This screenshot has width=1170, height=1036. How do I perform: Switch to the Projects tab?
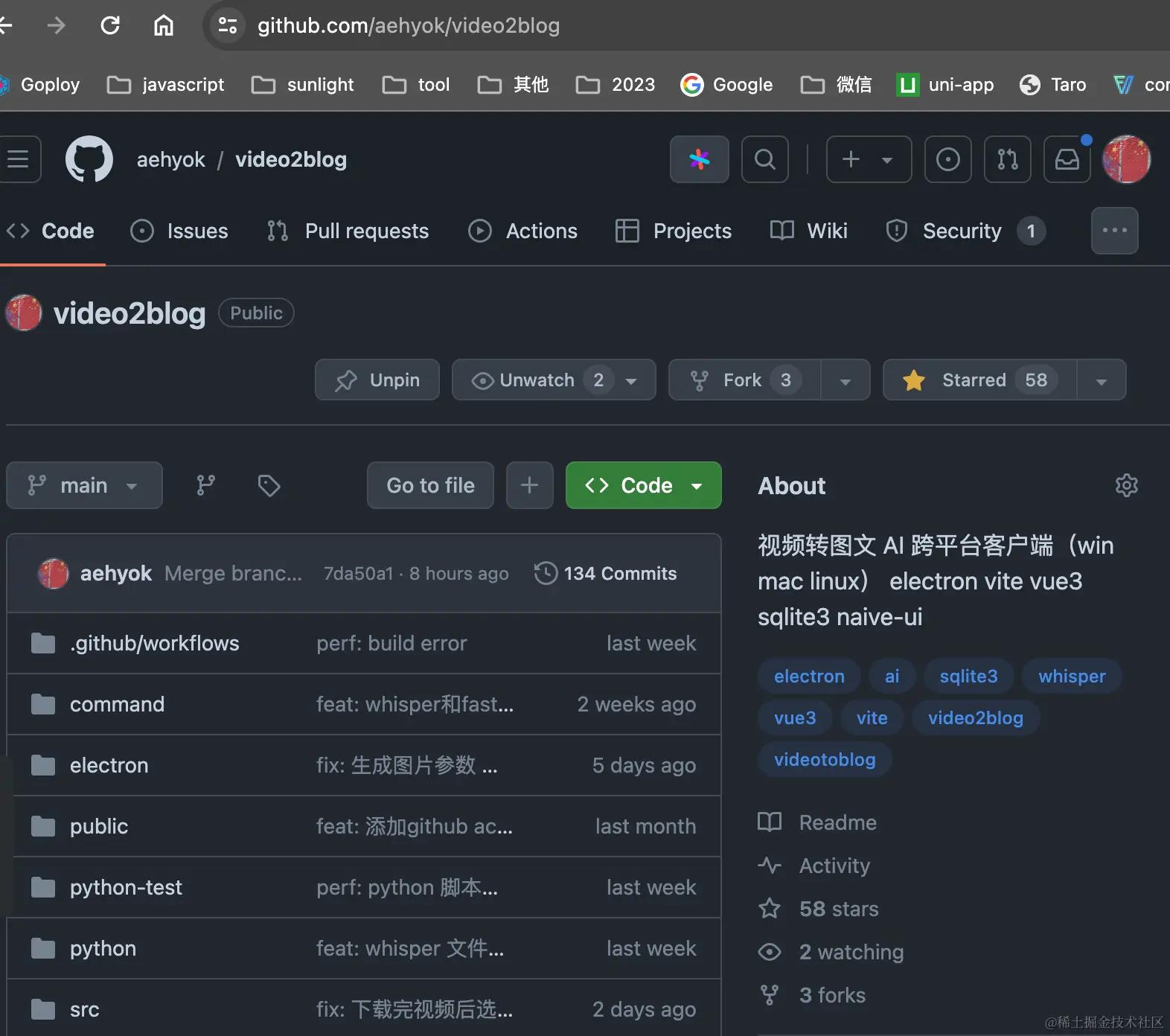674,231
